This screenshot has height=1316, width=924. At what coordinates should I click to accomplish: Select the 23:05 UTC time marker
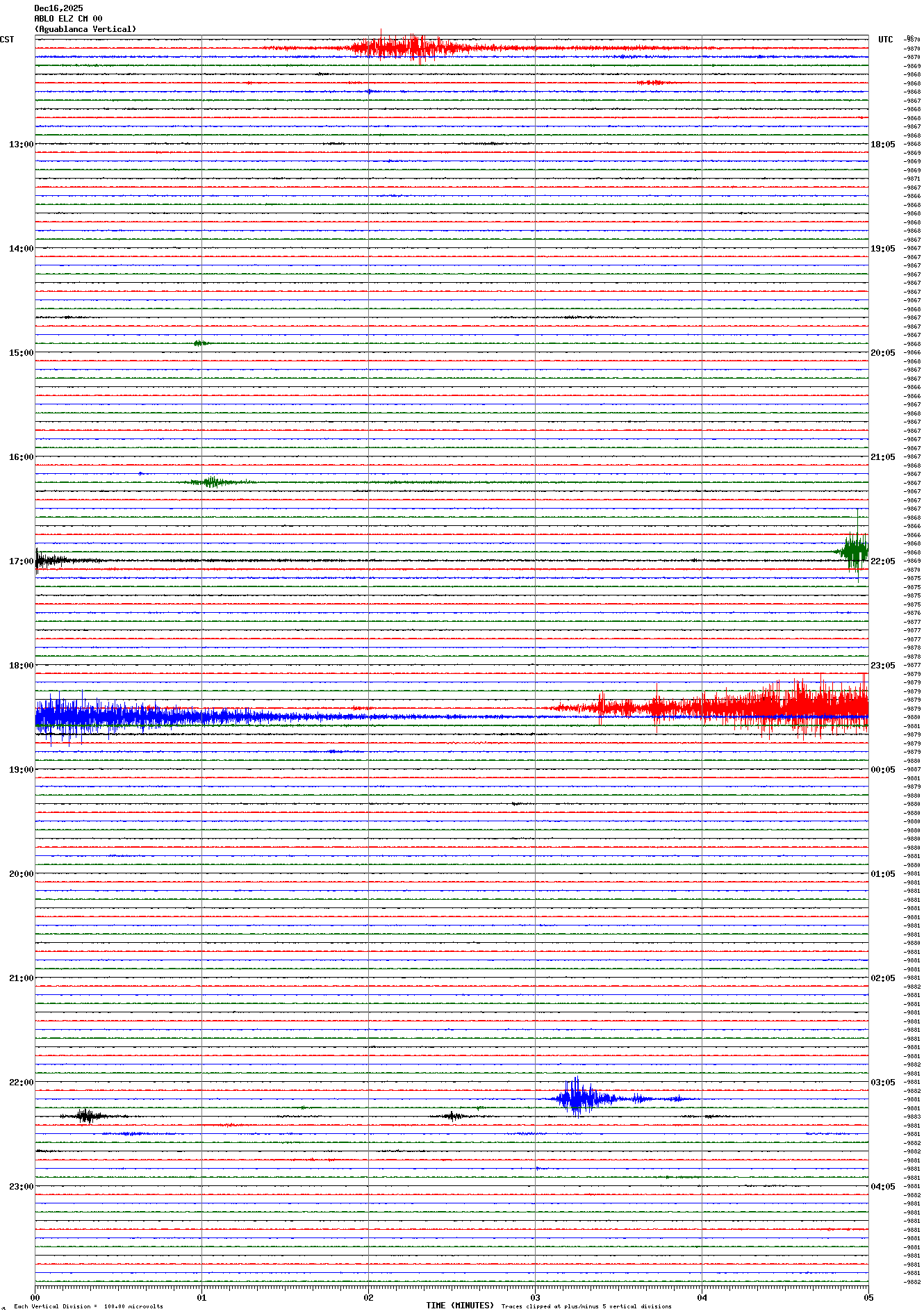pos(882,666)
